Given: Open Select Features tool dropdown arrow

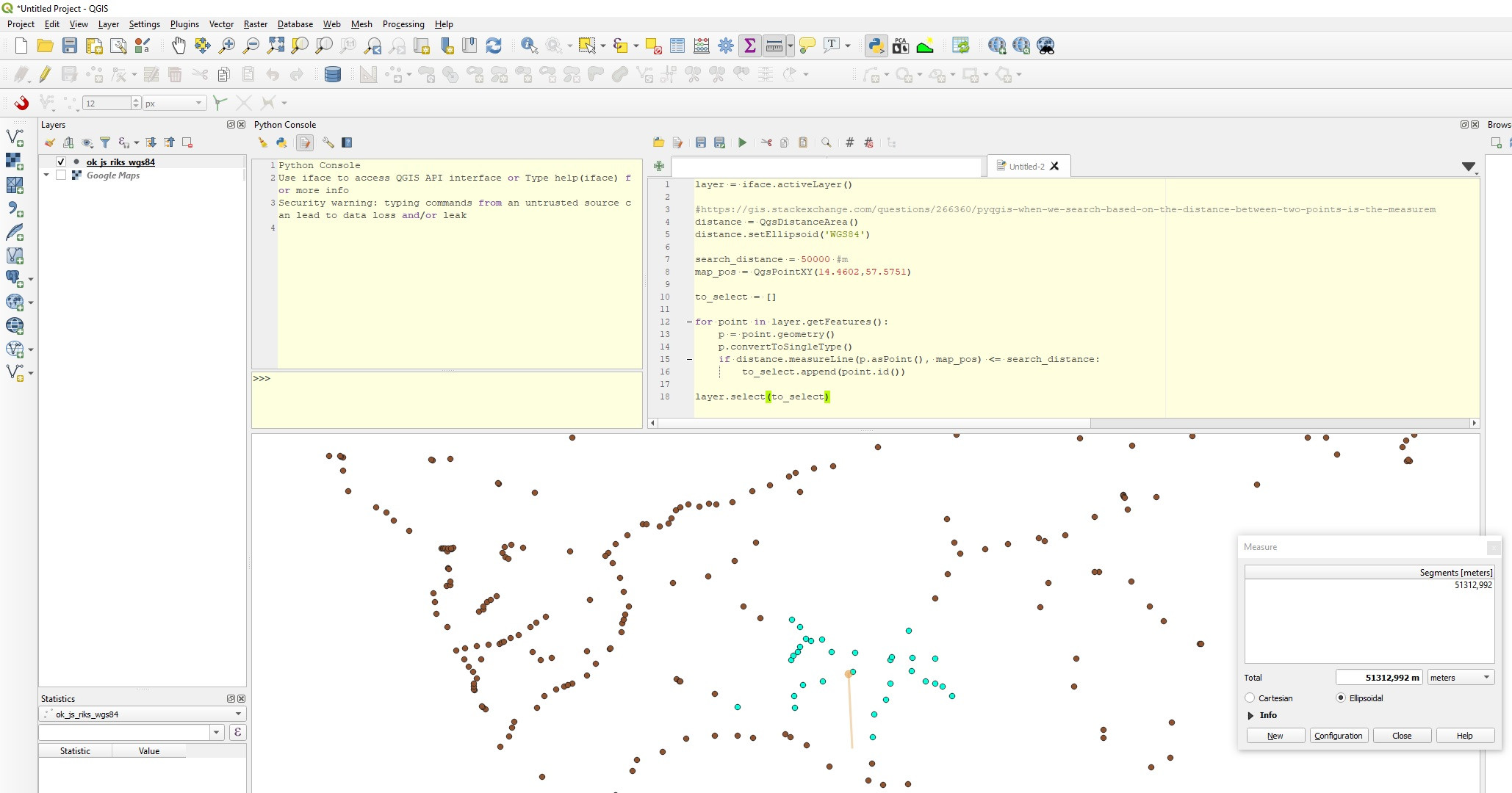Looking at the screenshot, I should coord(602,46).
